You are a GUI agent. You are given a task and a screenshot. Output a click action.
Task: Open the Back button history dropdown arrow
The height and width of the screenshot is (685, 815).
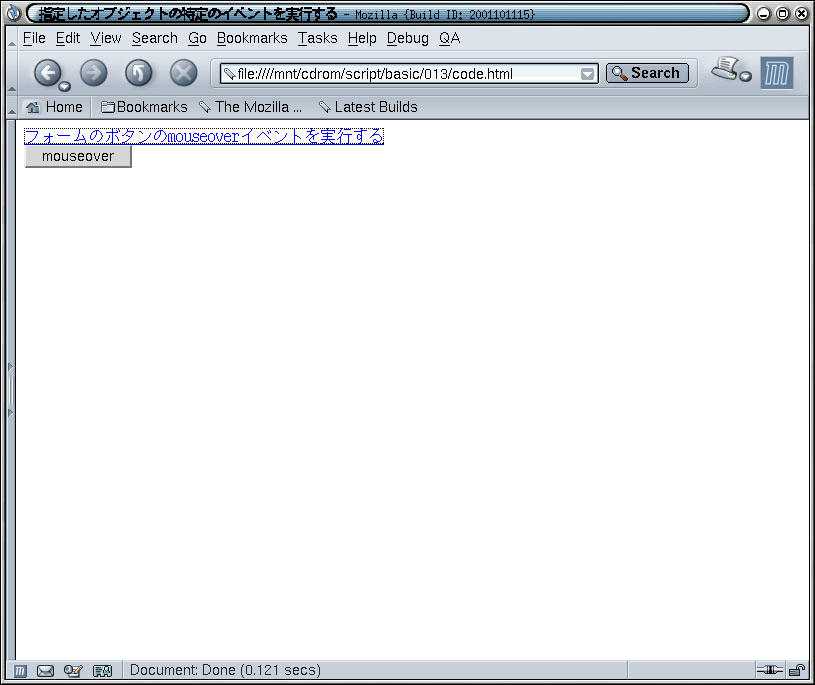[x=64, y=86]
